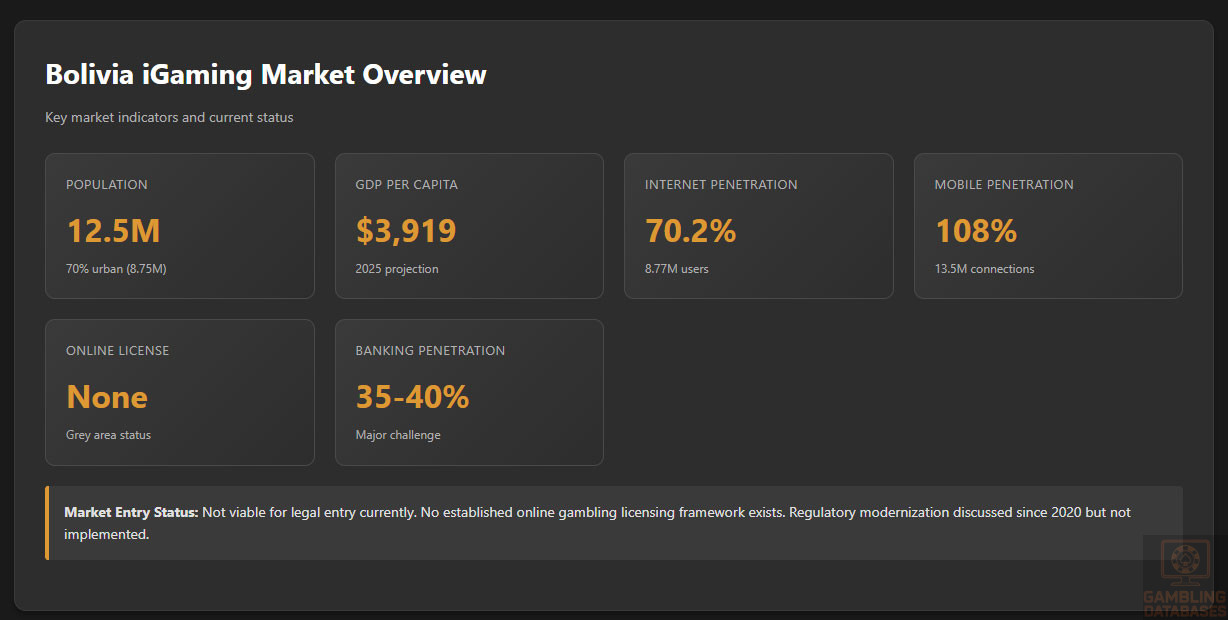Screen dimensions: 1228x620
Task: Click the Mobile Penetration label
Action: [1004, 185]
